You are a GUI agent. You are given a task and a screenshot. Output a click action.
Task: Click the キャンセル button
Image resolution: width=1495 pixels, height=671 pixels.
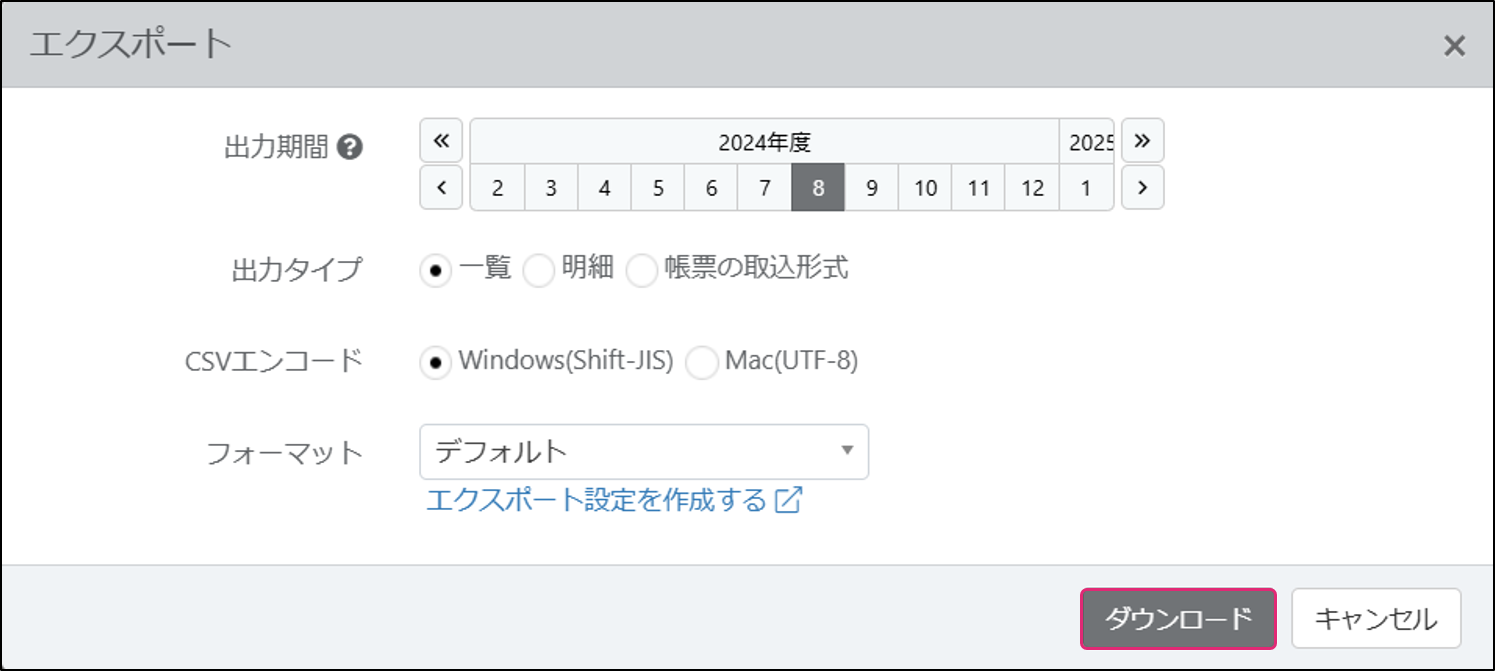click(x=1376, y=619)
